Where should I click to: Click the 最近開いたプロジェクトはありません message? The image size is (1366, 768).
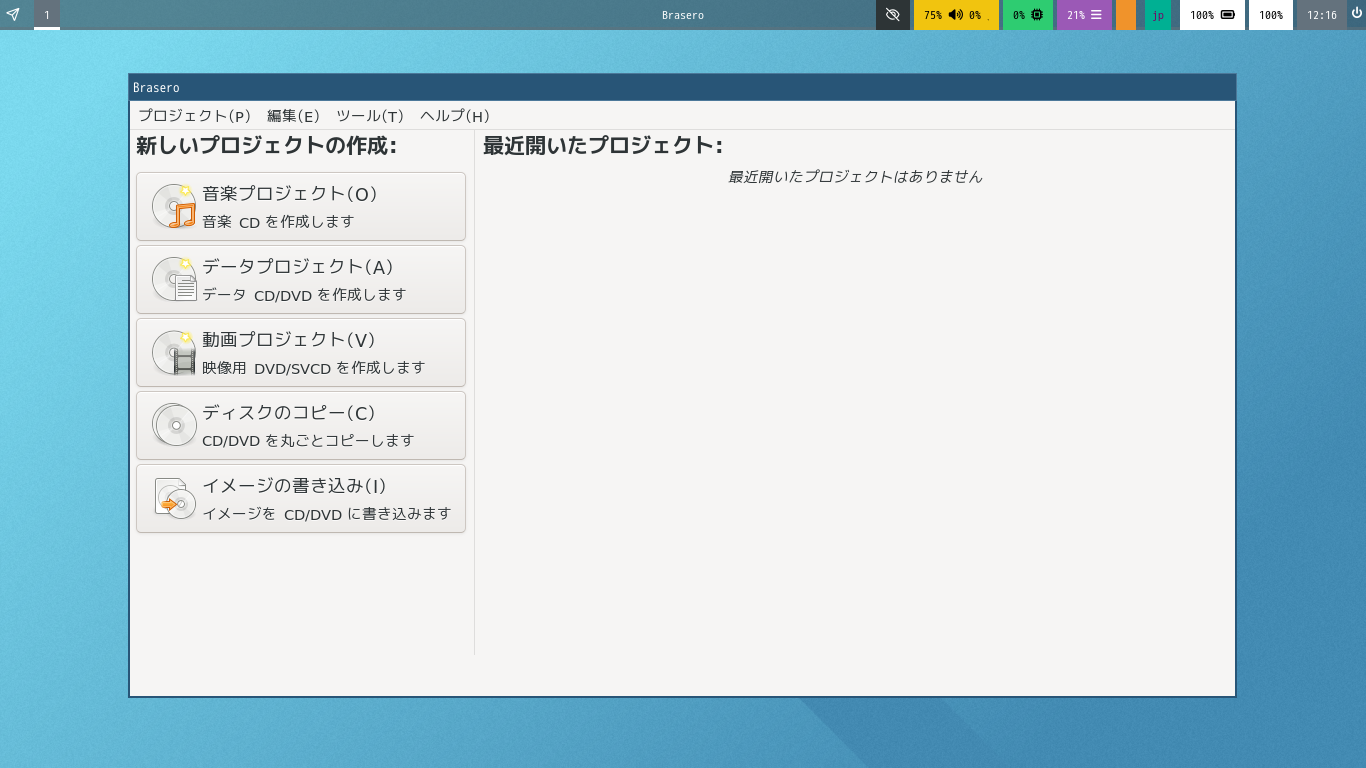pos(855,177)
